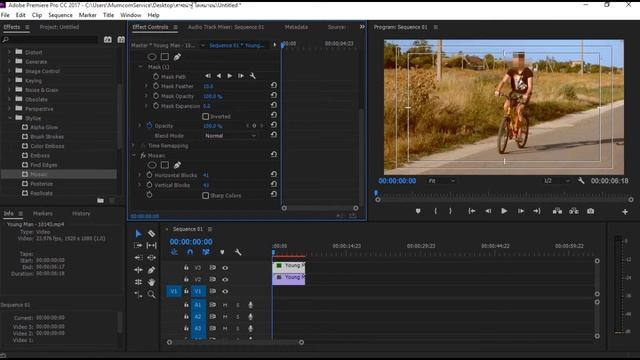Toggle snap magnet in timeline

point(190,252)
